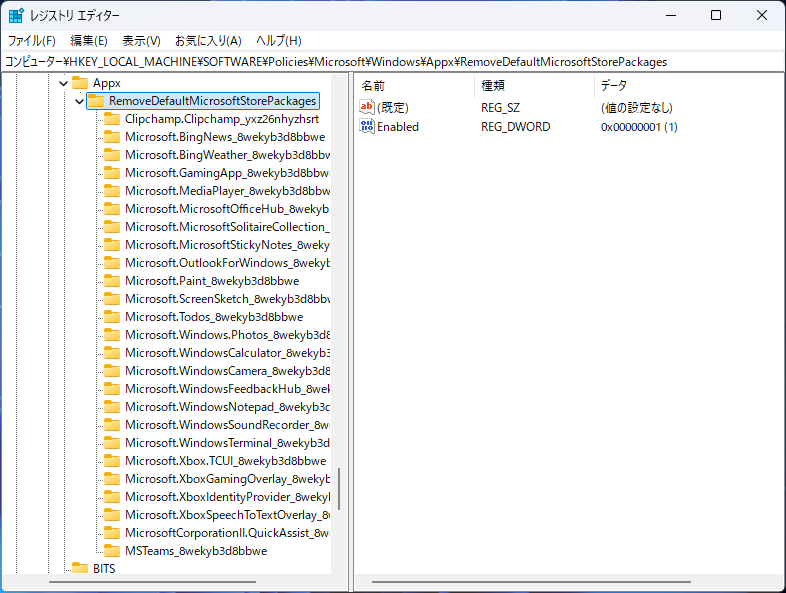The width and height of the screenshot is (786, 593).
Task: Select the Microsoft.Paint folder icon
Action: pyautogui.click(x=112, y=281)
